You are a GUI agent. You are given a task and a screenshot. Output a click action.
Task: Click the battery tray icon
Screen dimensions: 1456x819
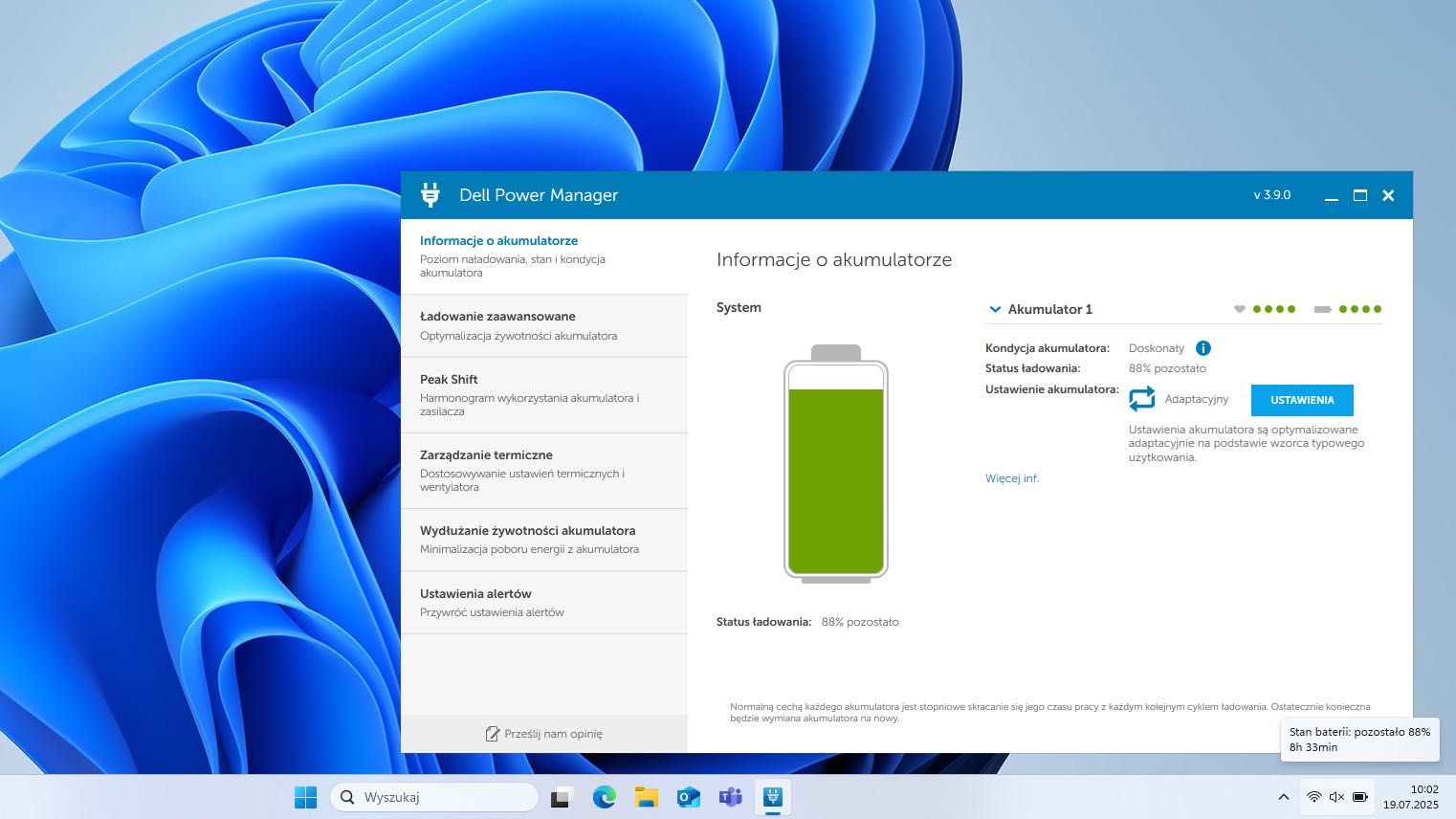pos(1359,797)
